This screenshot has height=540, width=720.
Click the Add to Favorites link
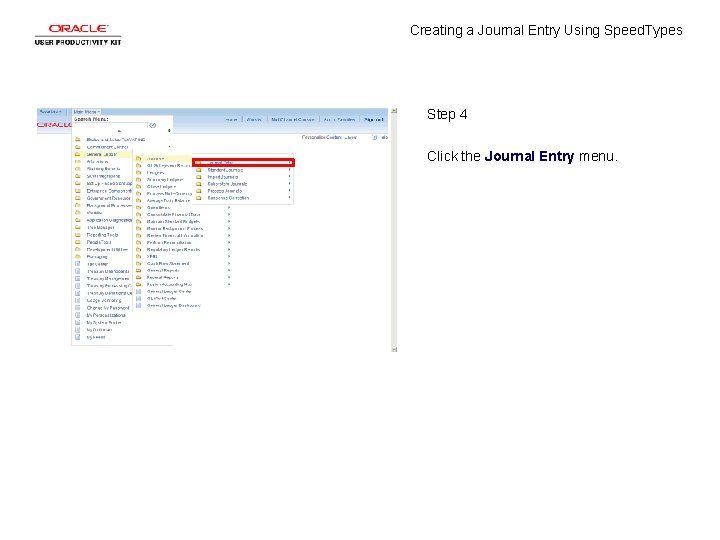339,119
